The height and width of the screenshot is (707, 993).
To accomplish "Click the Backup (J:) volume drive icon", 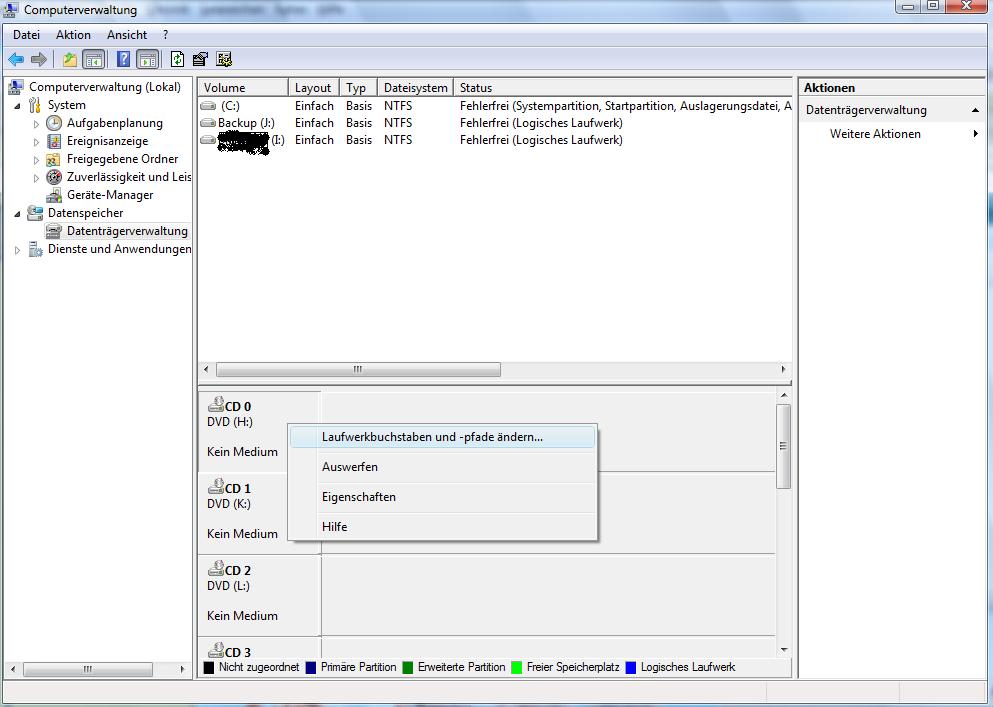I will point(208,123).
